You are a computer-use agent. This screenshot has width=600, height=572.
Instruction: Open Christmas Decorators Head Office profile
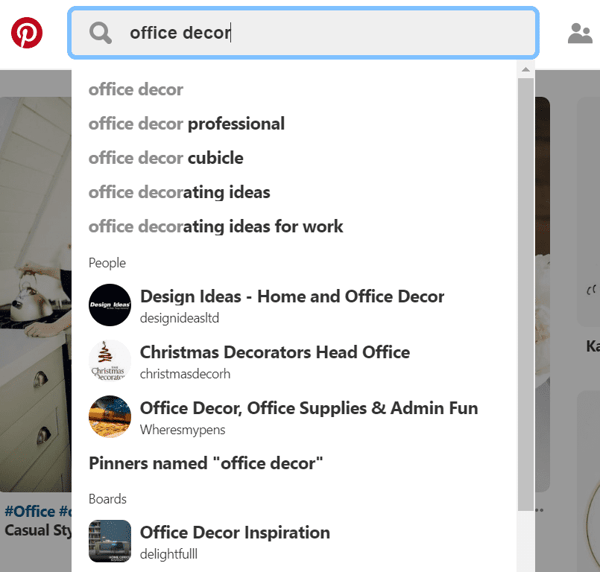pyautogui.click(x=275, y=352)
